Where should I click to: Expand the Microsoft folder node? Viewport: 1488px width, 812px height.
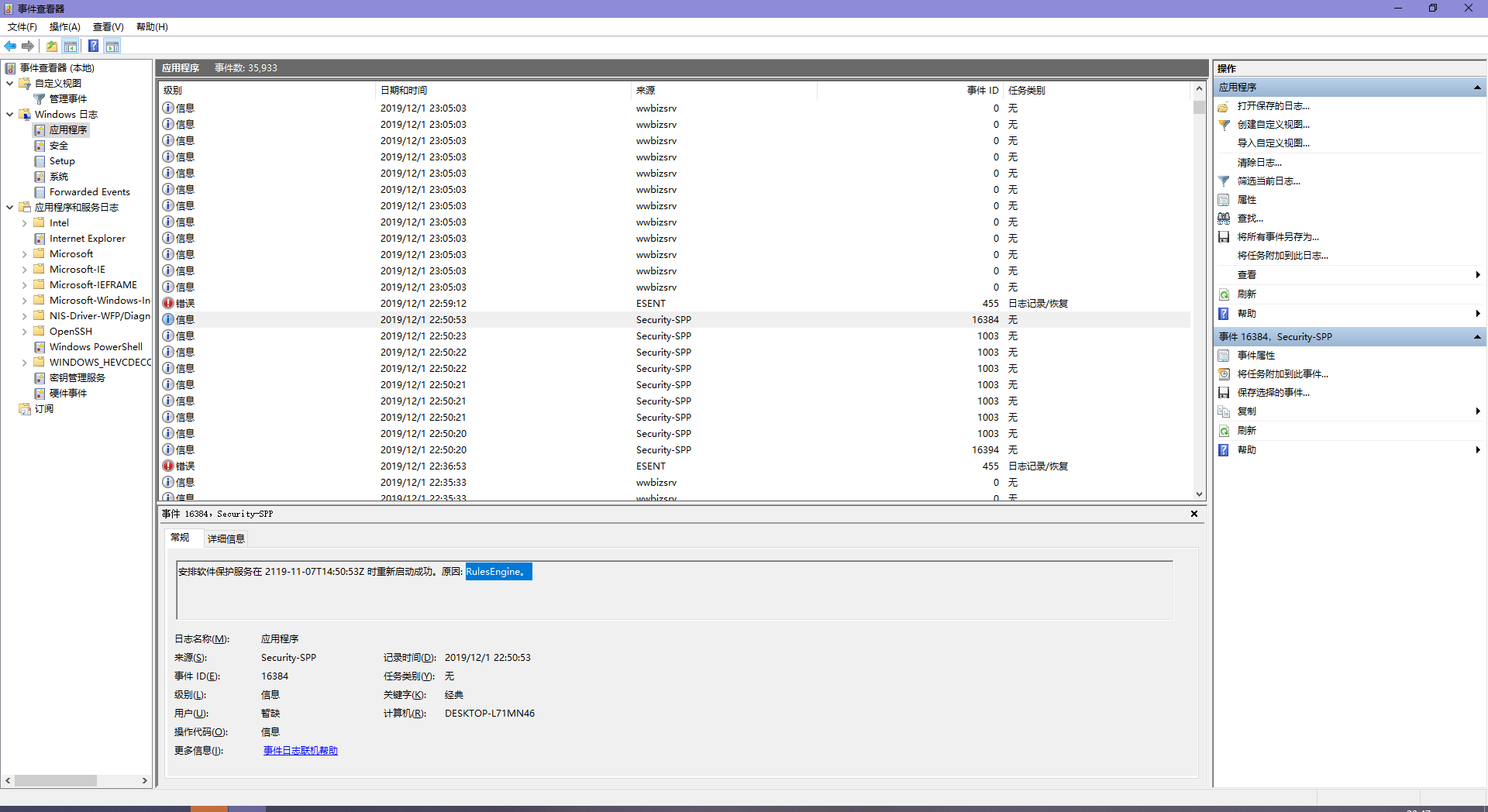click(x=24, y=254)
